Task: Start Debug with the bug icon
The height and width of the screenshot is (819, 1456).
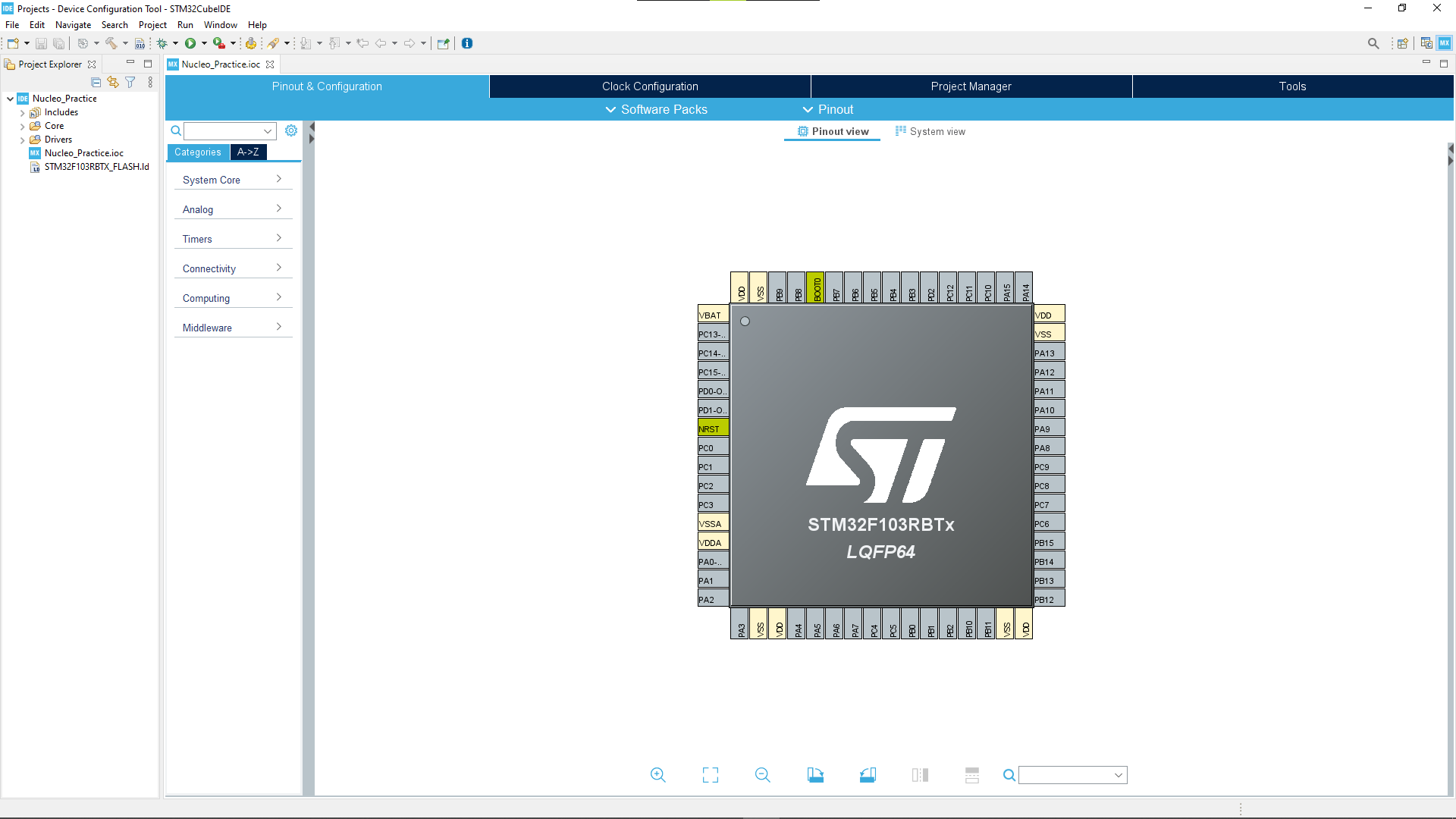Action: point(162,43)
